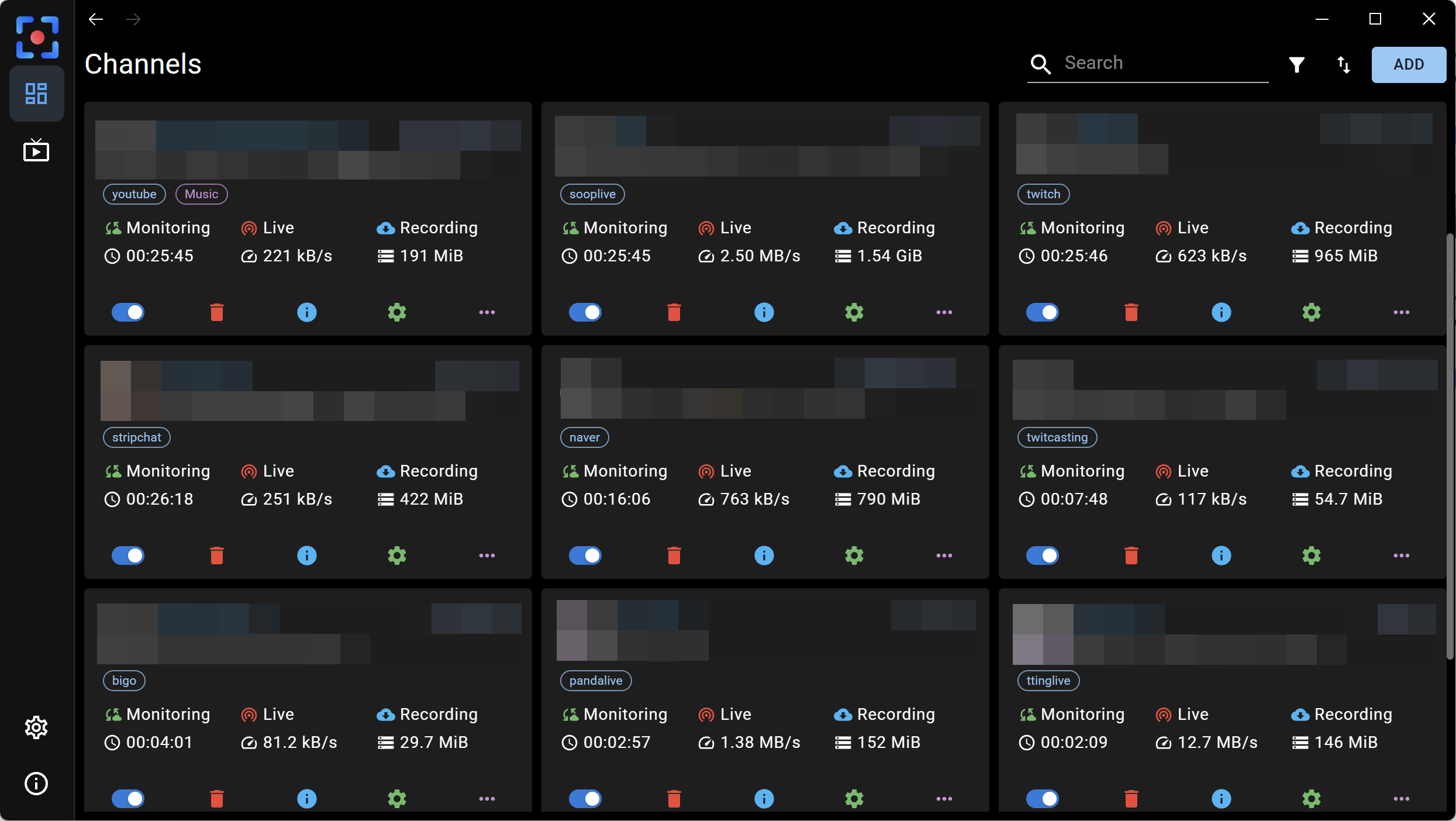Disable monitoring toggle on stripchat channel
This screenshot has width=1456, height=821.
coord(128,556)
